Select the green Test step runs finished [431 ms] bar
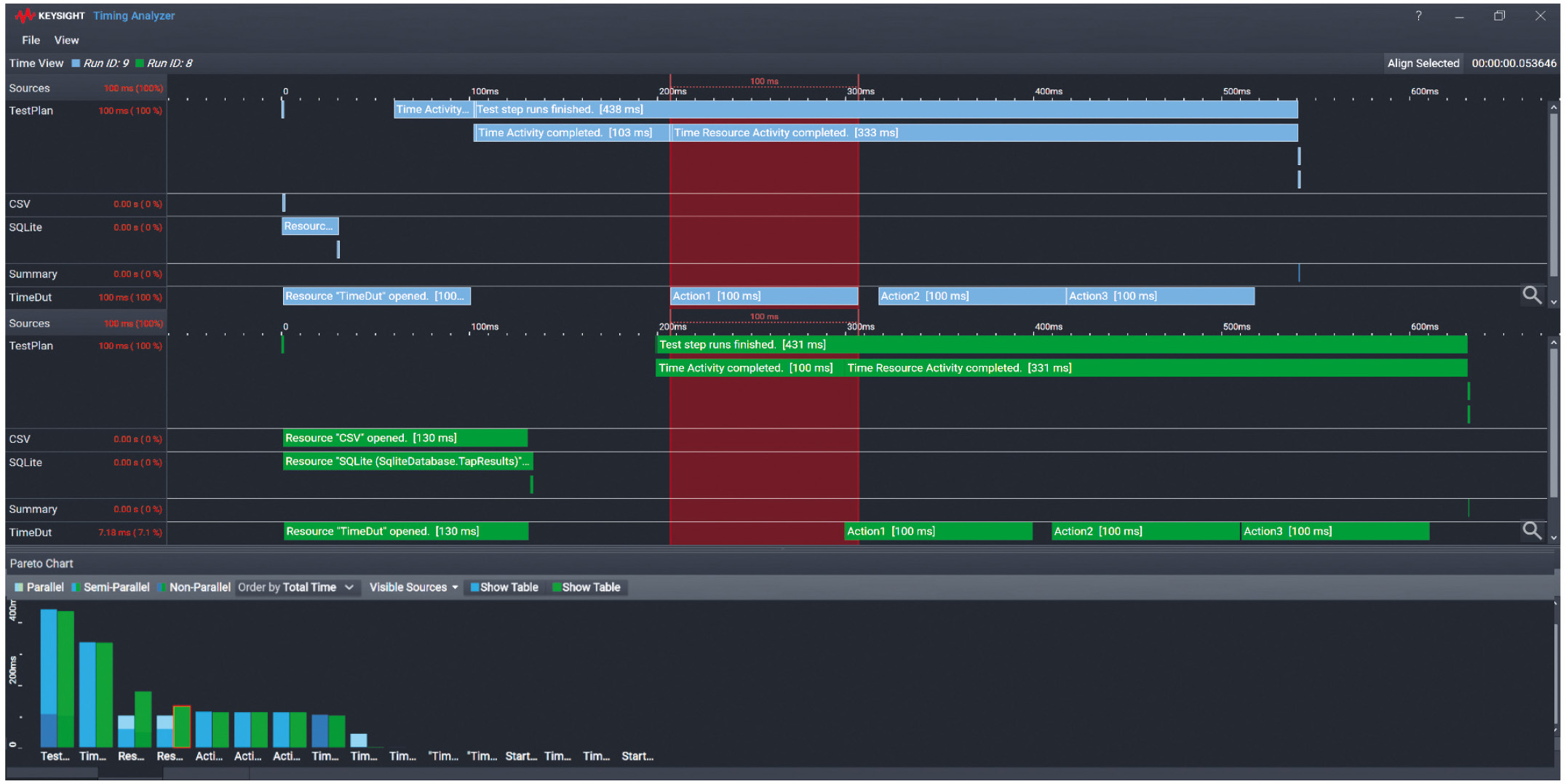Screen dimensions: 1566x784 1062,345
